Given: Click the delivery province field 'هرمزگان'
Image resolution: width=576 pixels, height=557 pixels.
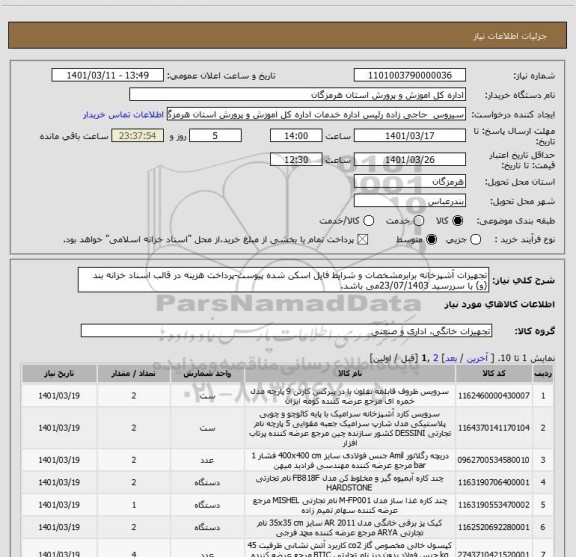Looking at the screenshot, I should [x=410, y=182].
